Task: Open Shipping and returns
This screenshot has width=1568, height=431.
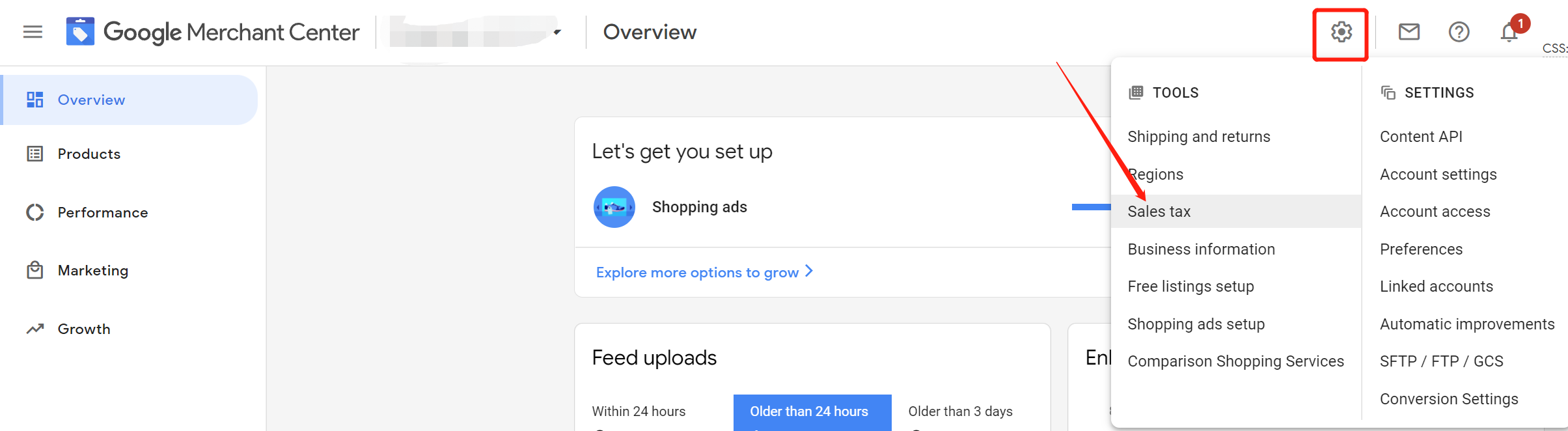Action: pyautogui.click(x=1198, y=137)
